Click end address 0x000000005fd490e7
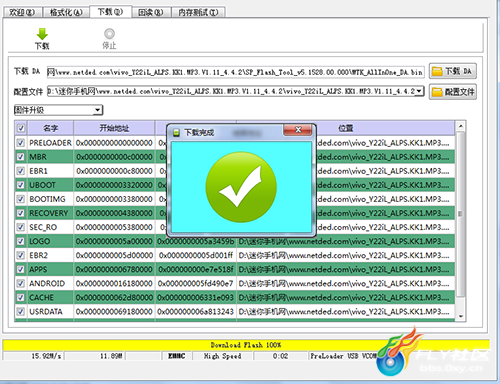Image resolution: width=500 pixels, height=384 pixels. coord(196,283)
